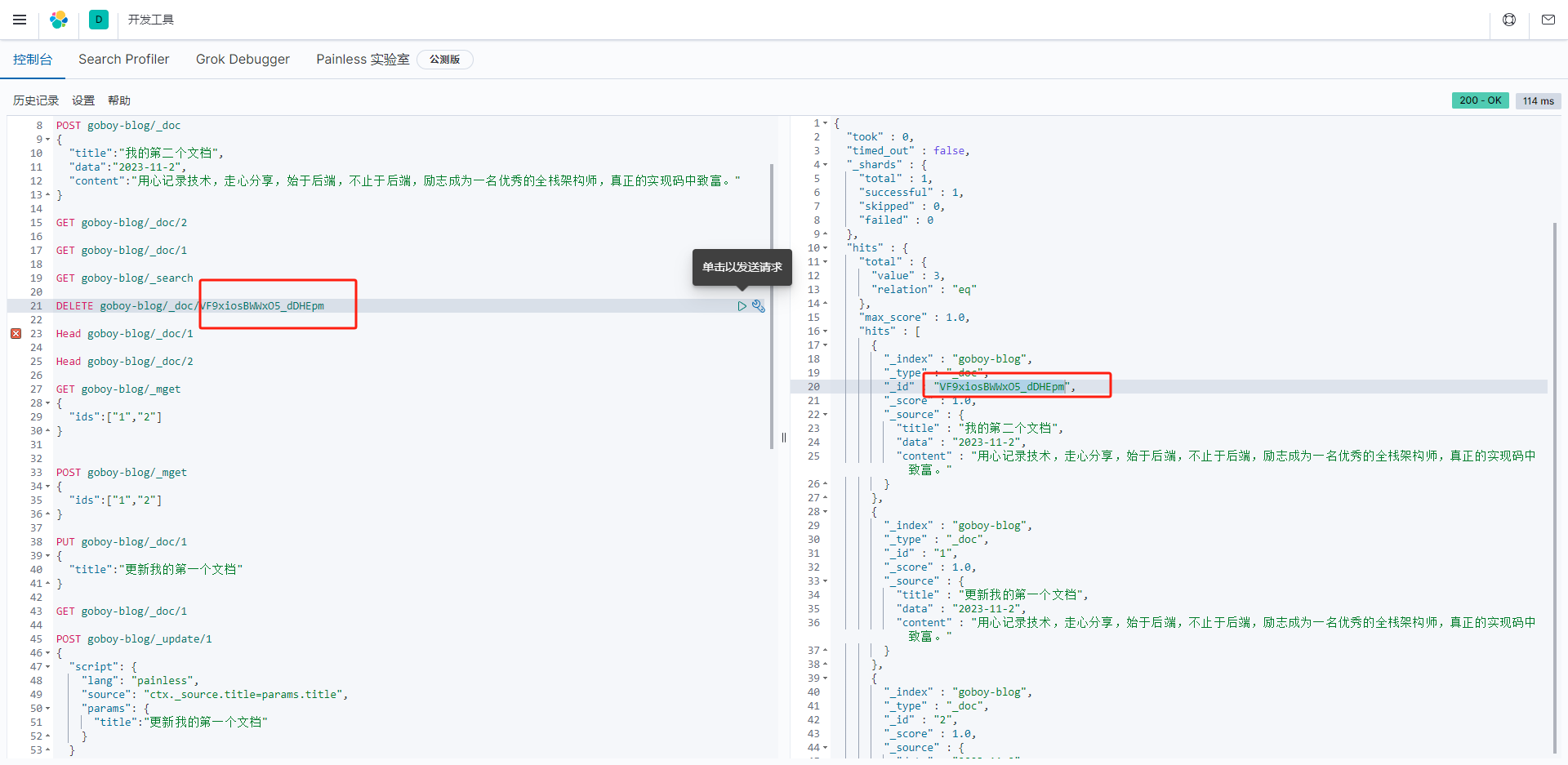Screen dimensions: 1568x765
Task: Click the "title" : "我的第二个文档" response line
Action: (x=980, y=429)
